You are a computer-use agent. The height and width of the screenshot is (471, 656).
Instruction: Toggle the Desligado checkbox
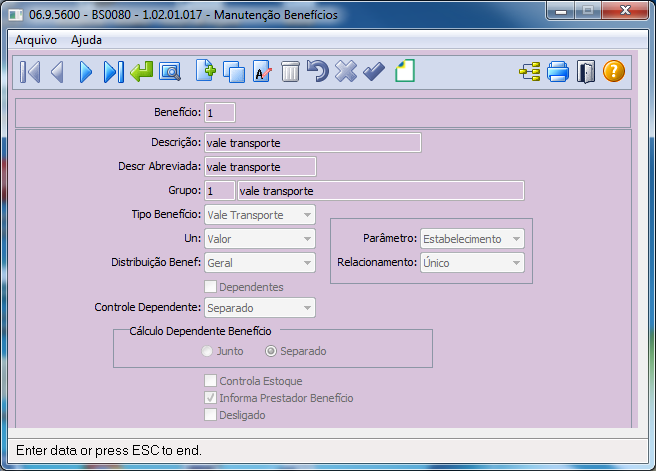tap(210, 415)
